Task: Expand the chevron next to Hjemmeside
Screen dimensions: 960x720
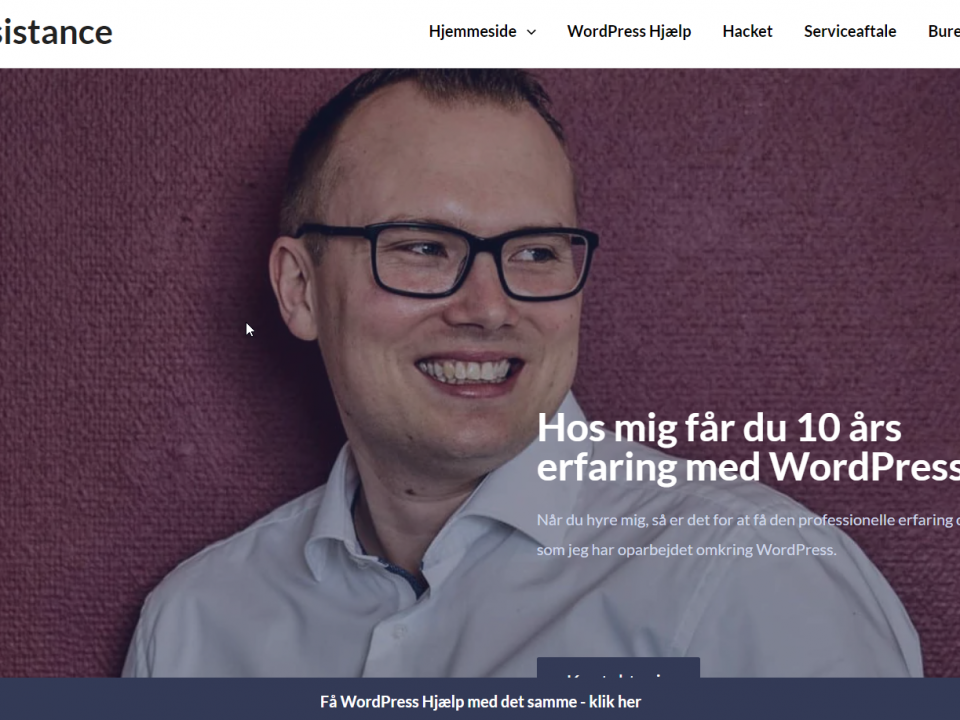Action: 531,32
